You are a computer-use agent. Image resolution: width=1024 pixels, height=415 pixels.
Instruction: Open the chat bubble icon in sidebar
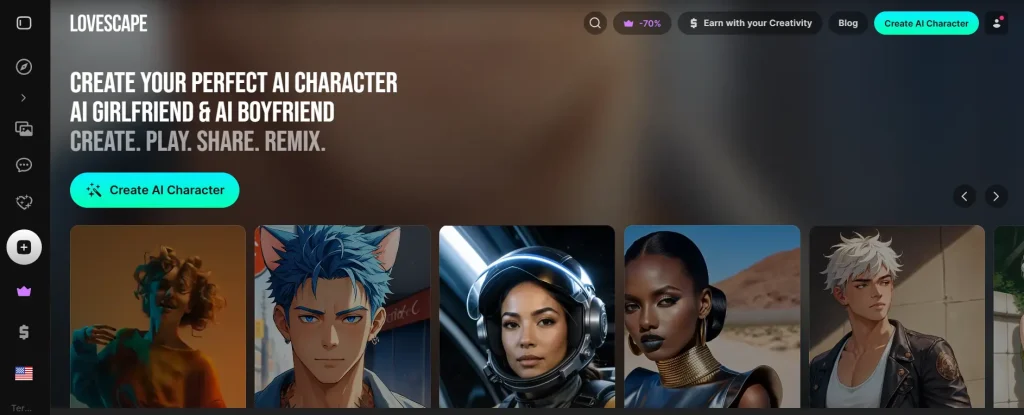pyautogui.click(x=24, y=165)
